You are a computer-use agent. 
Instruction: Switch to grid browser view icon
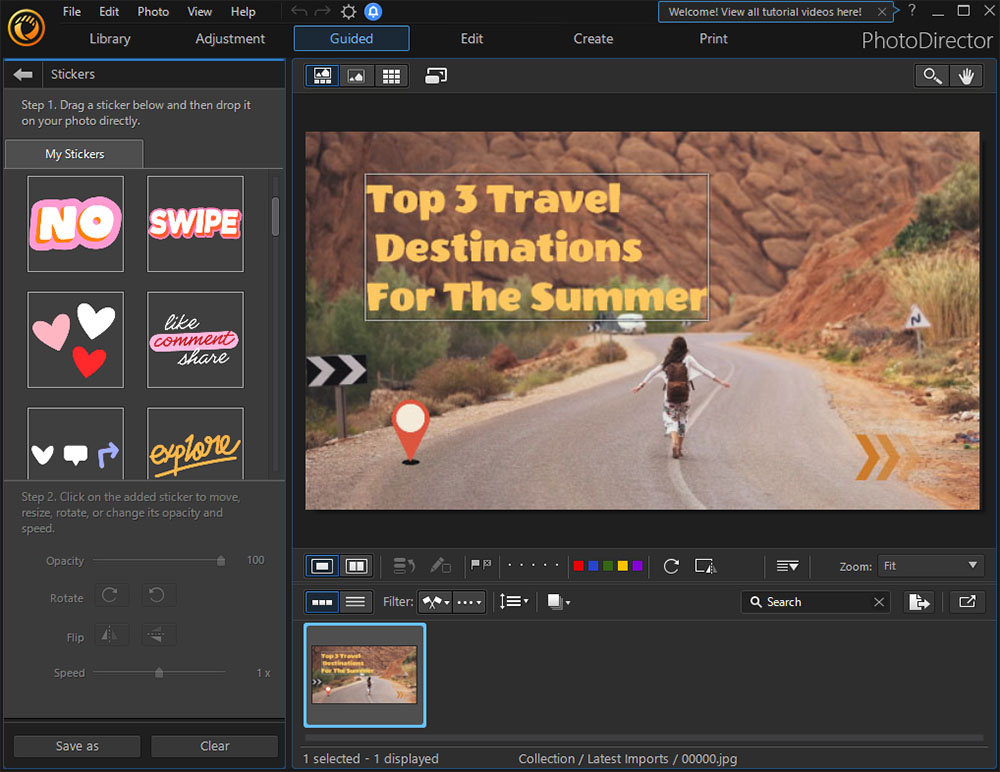(391, 75)
